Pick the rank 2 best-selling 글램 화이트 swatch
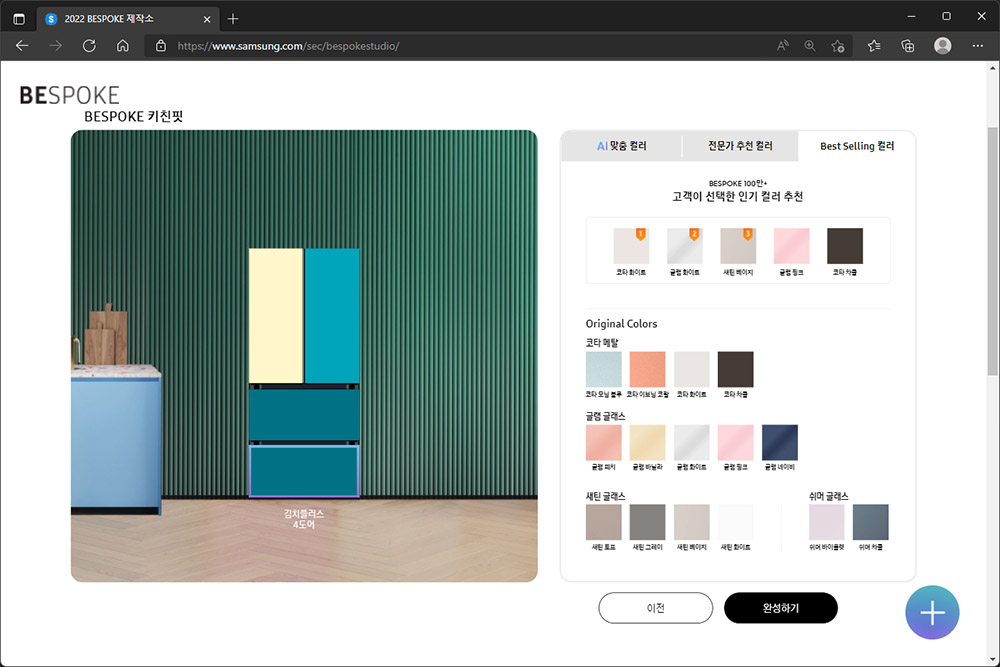The image size is (1000, 667). point(684,246)
